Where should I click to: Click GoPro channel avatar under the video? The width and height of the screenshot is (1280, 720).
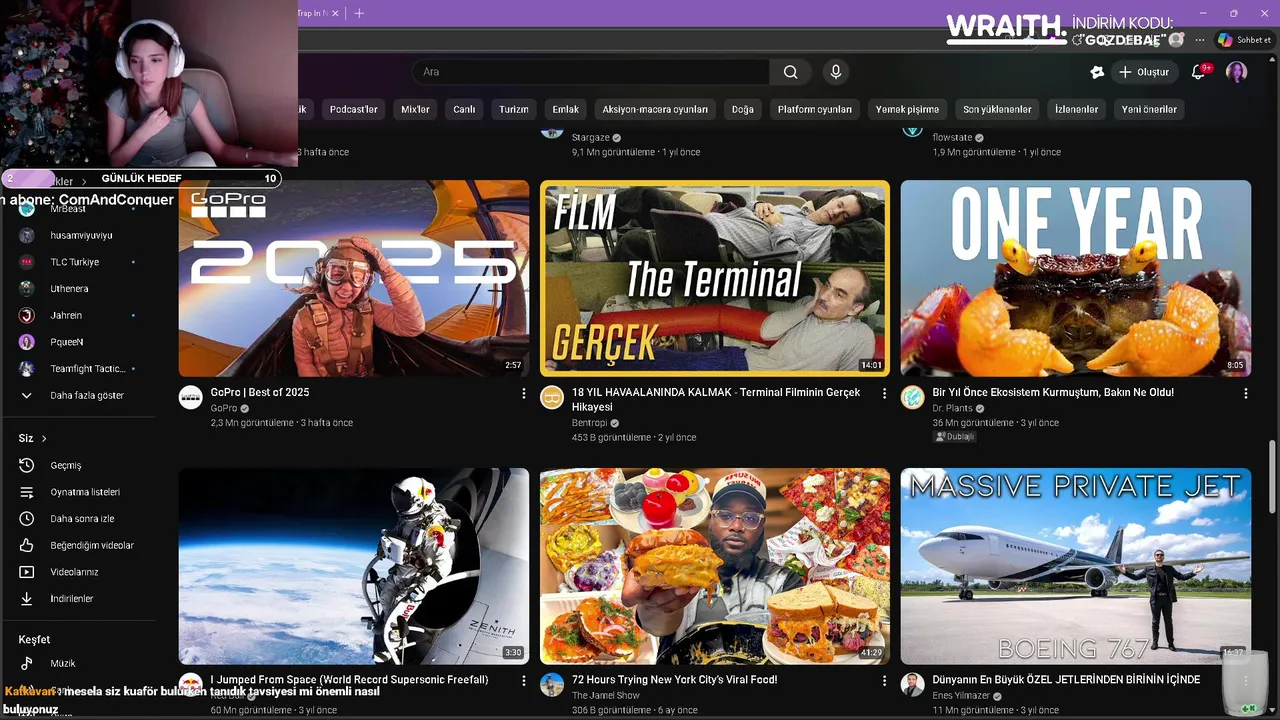[191, 398]
